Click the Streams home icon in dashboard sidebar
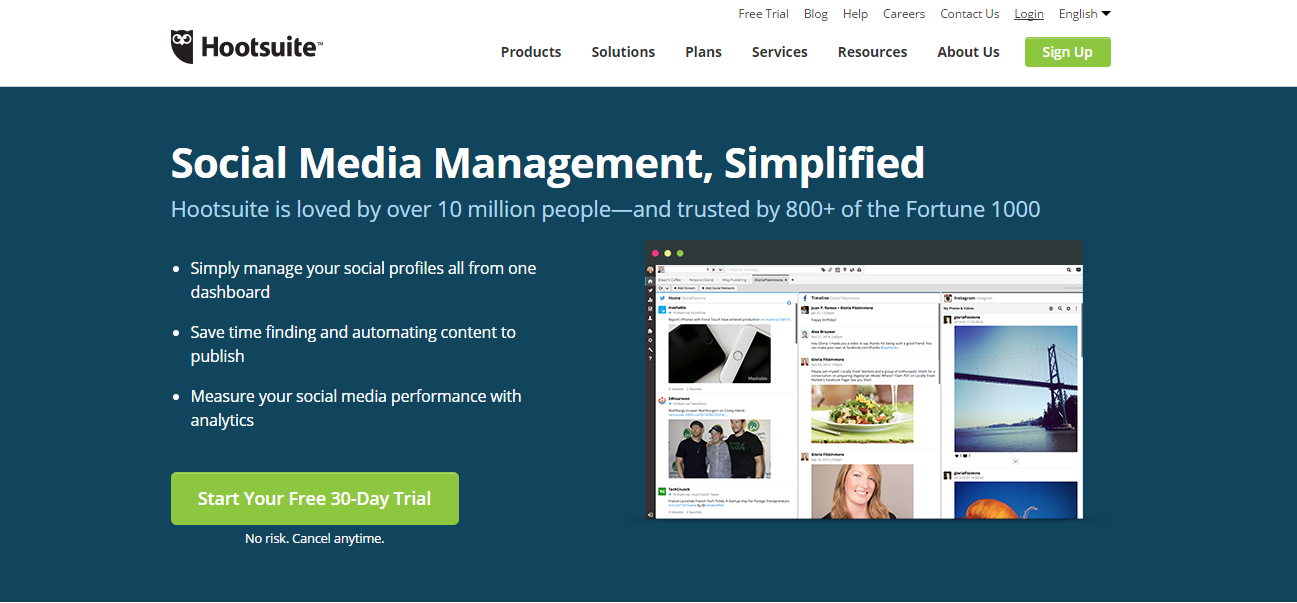Viewport: 1297px width, 603px height. (x=650, y=281)
